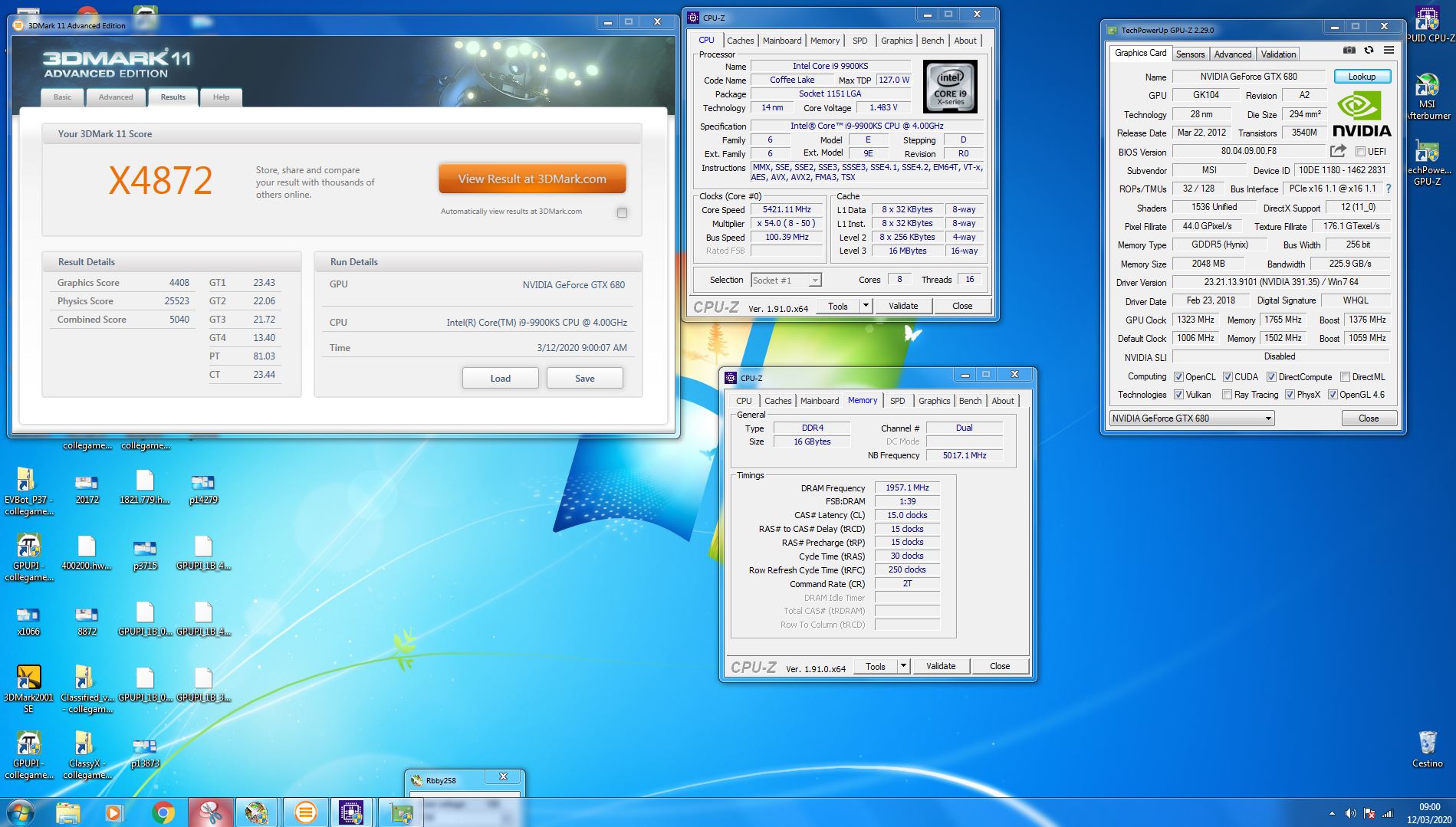Click the volume icon in system tray
This screenshot has width=1456, height=827.
(x=1350, y=813)
